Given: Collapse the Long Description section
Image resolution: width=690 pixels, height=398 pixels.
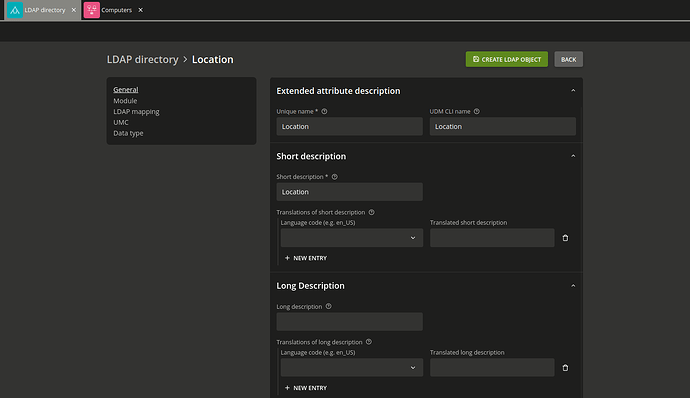Looking at the screenshot, I should click(573, 286).
